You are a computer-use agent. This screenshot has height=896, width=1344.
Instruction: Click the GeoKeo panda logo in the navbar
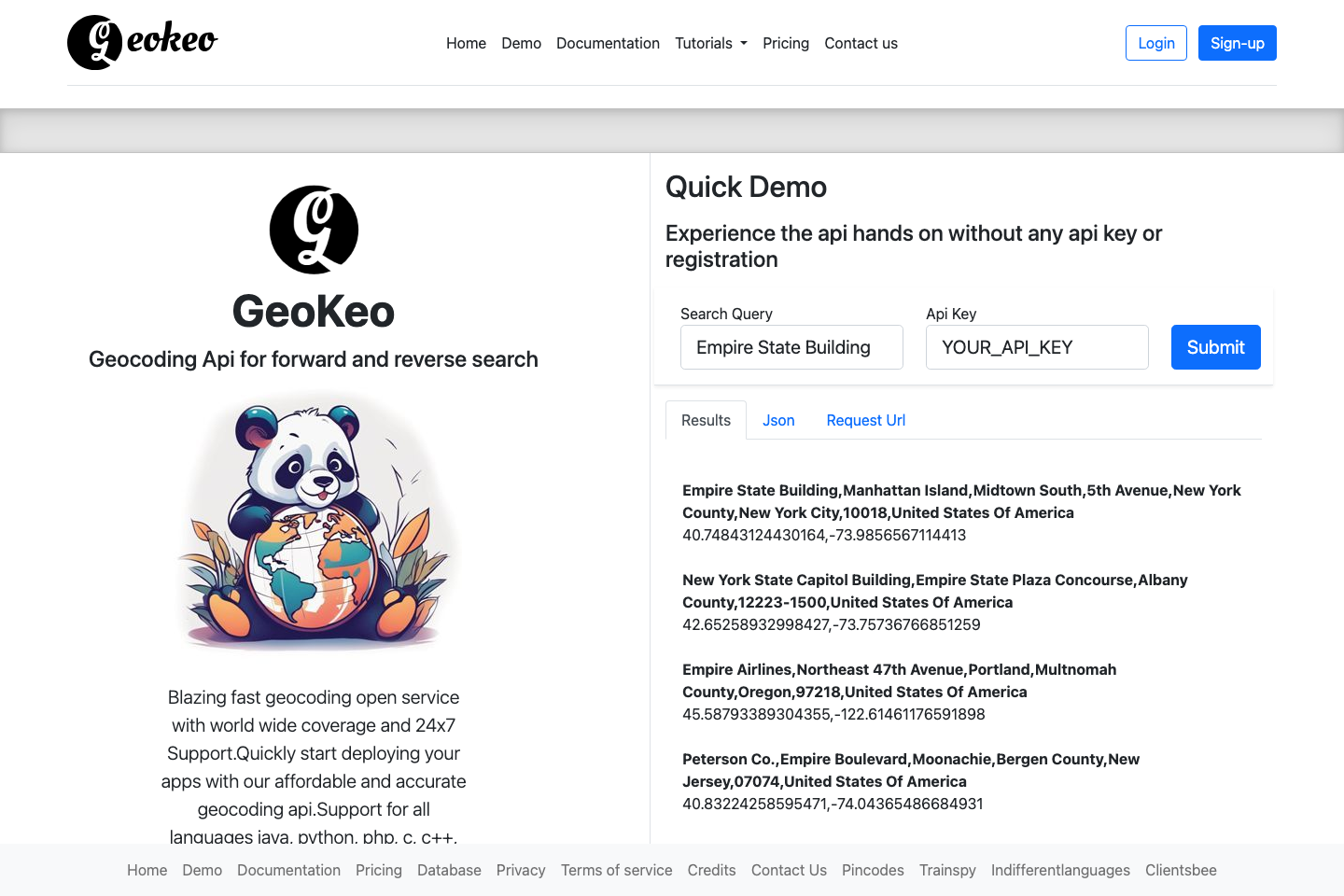(x=93, y=42)
